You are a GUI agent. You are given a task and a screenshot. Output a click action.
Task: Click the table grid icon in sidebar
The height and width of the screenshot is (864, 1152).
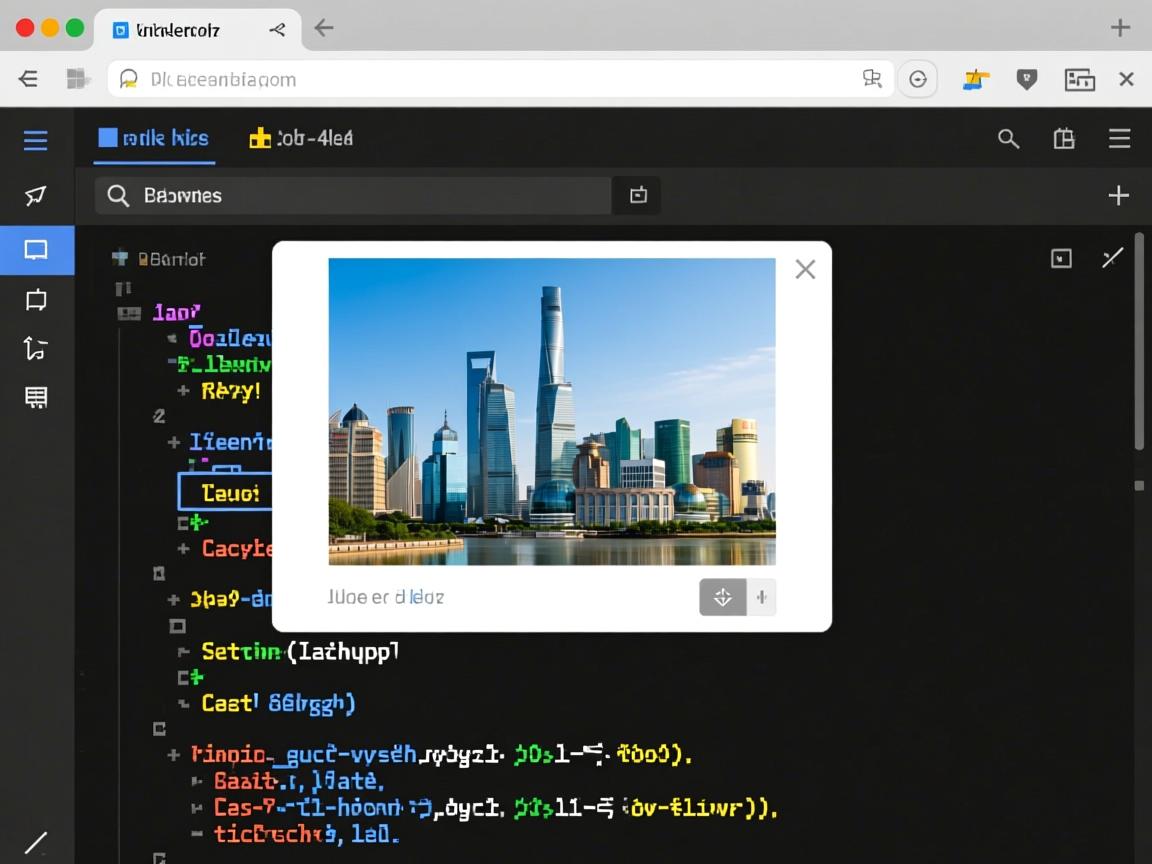(x=36, y=398)
